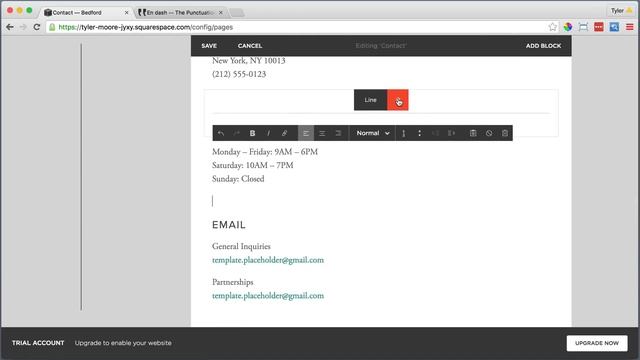Open the blue search extension icon
This screenshot has height=360, width=640.
tap(614, 27)
